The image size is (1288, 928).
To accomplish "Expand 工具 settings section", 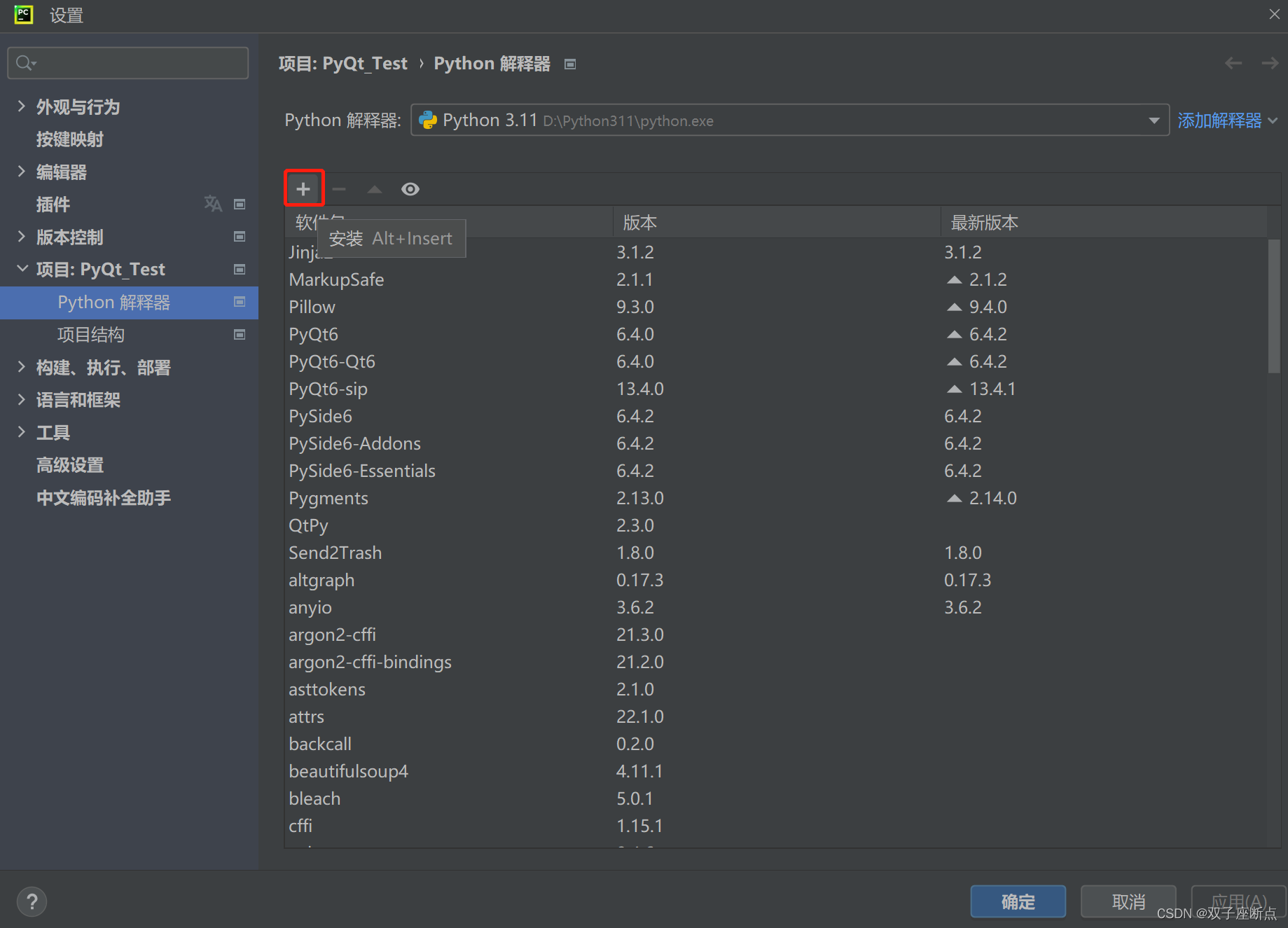I will click(21, 432).
